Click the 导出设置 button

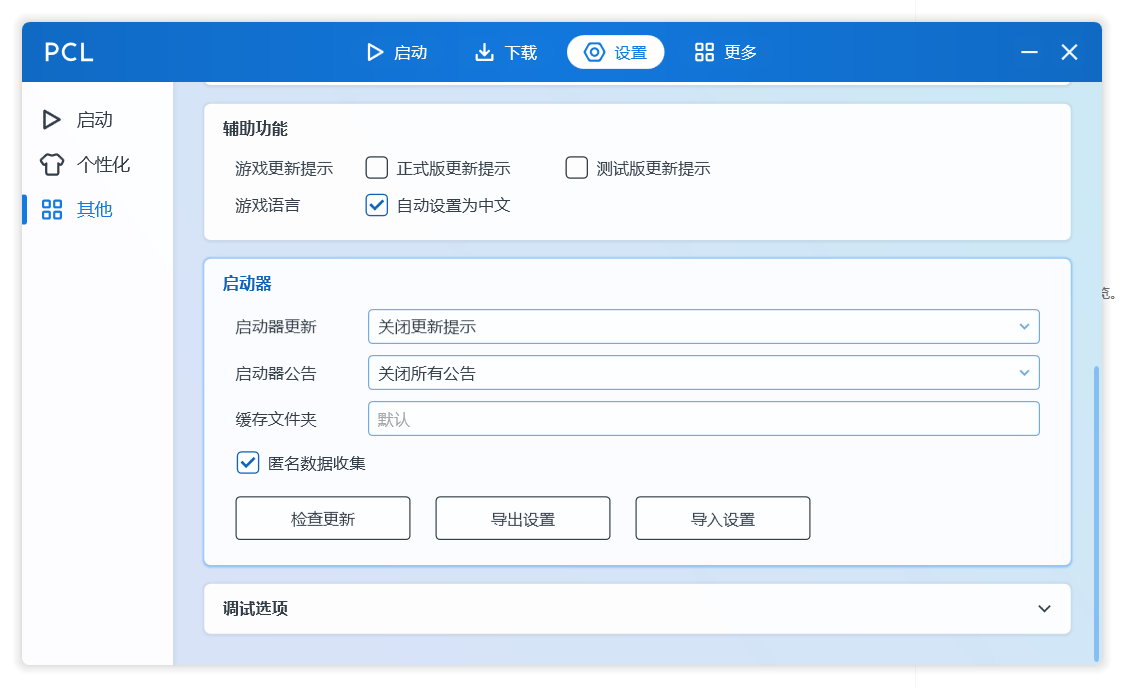tap(523, 518)
